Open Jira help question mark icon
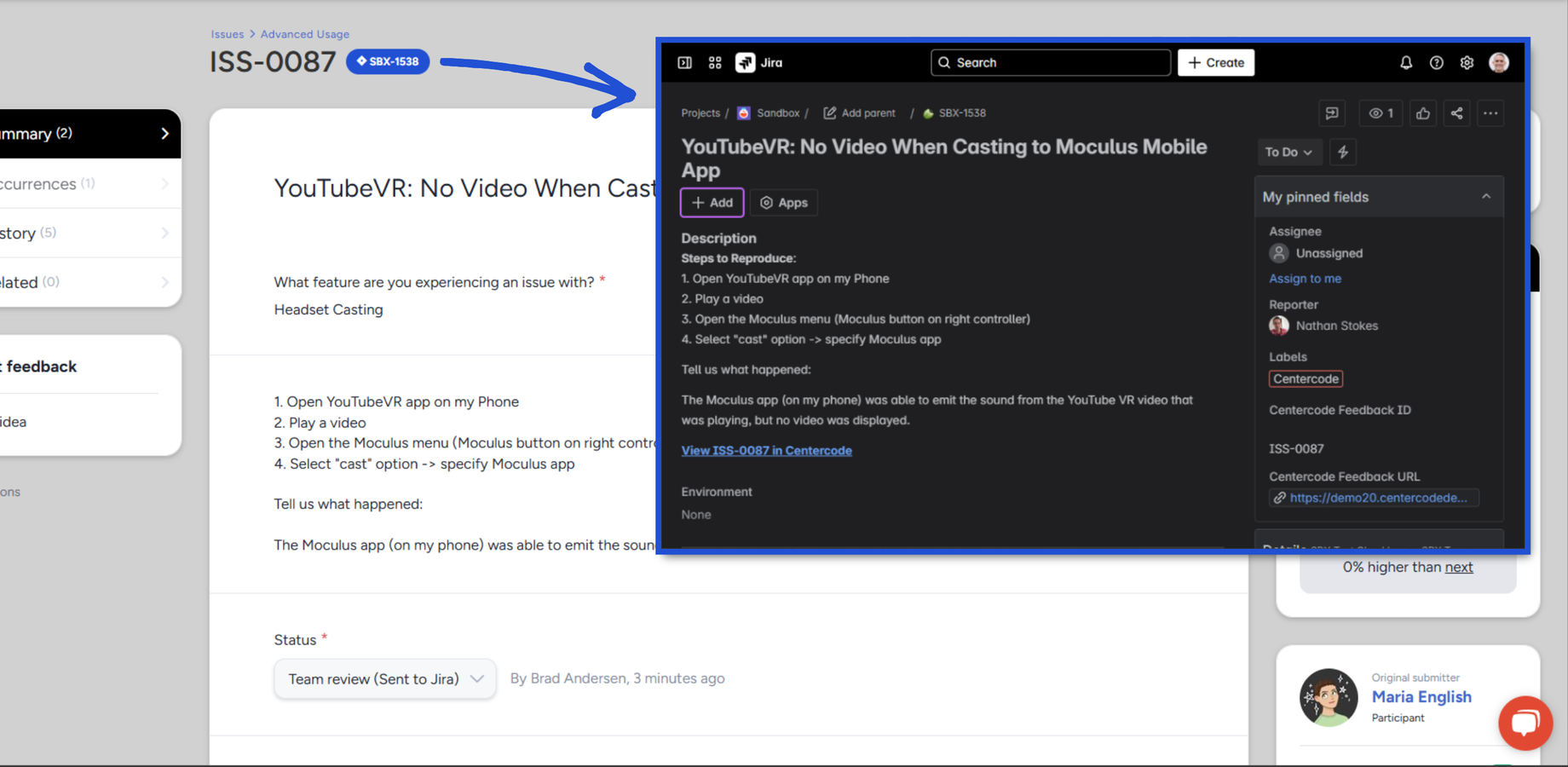 (1437, 62)
